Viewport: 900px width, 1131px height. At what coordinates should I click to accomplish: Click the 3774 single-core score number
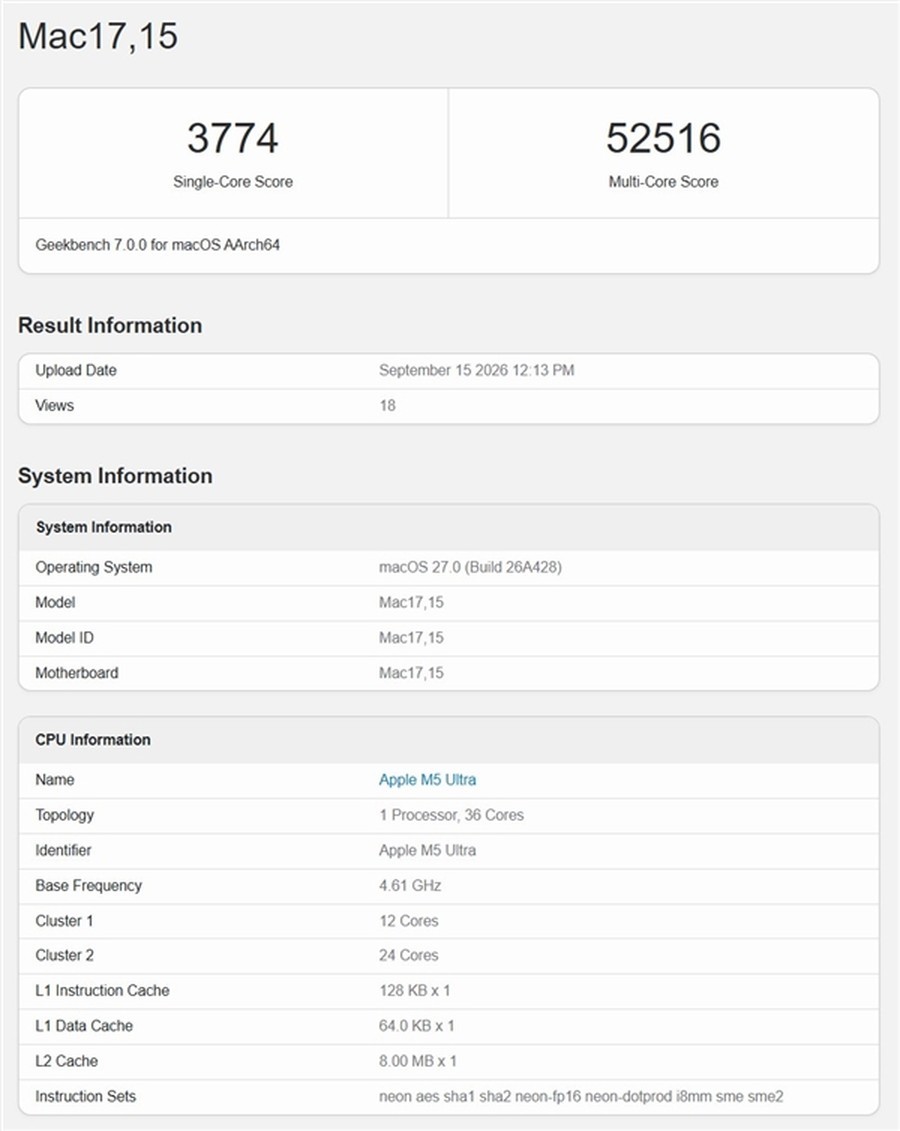[x=232, y=138]
